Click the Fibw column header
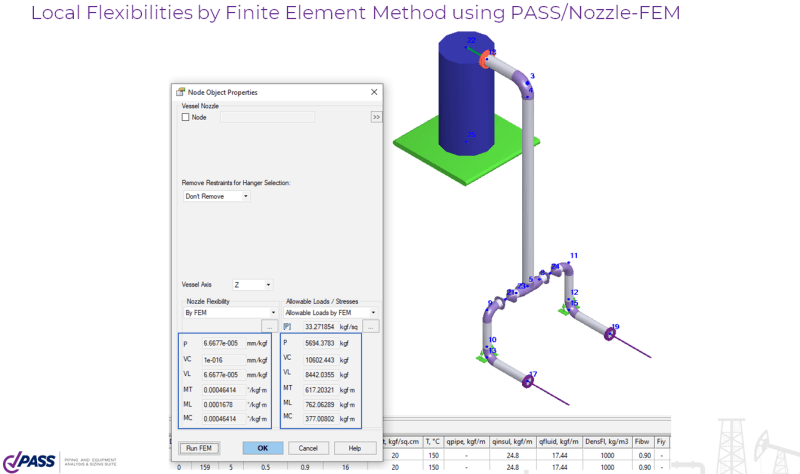Image resolution: width=800 pixels, height=474 pixels. tap(642, 442)
